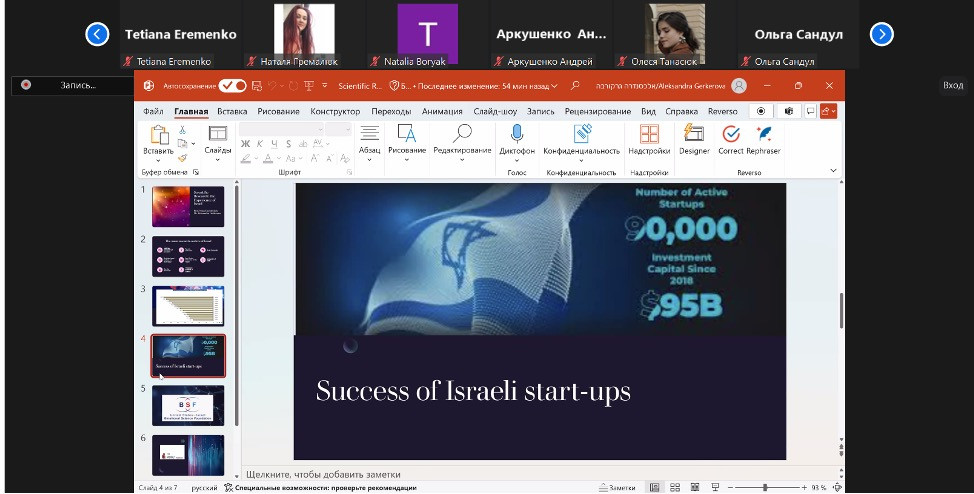Click the Reverso Correct icon

(x=731, y=134)
